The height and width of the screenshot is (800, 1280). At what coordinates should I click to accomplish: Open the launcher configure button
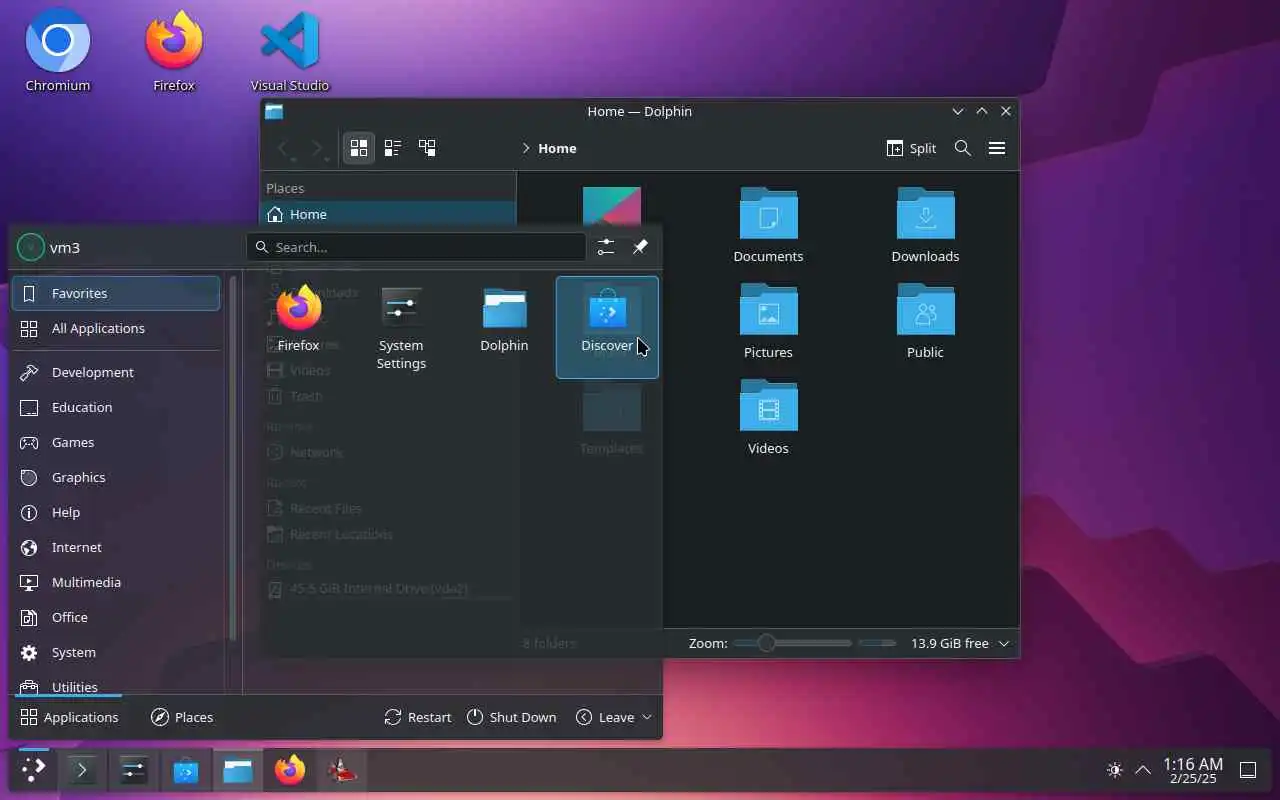click(x=606, y=247)
